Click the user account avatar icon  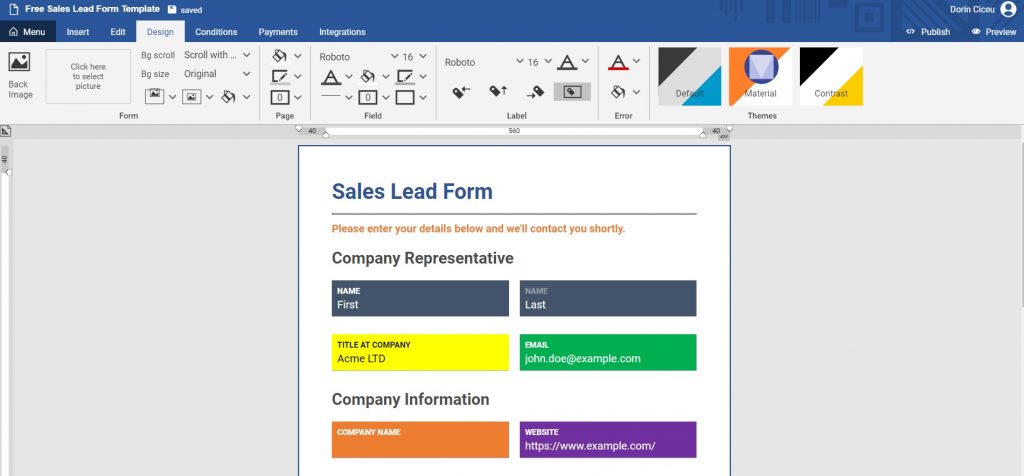tap(1007, 9)
